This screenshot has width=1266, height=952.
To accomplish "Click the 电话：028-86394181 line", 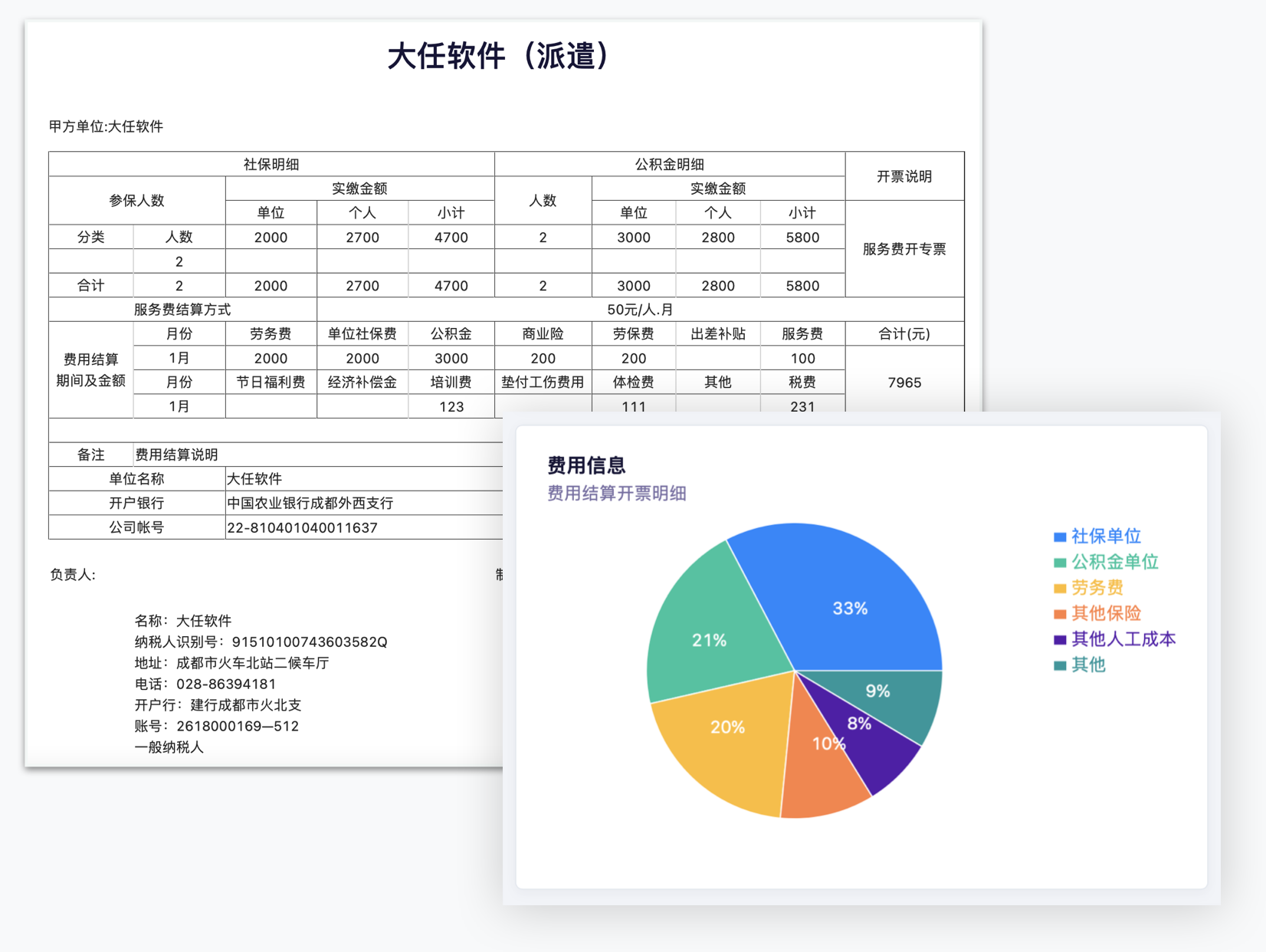I will (205, 684).
